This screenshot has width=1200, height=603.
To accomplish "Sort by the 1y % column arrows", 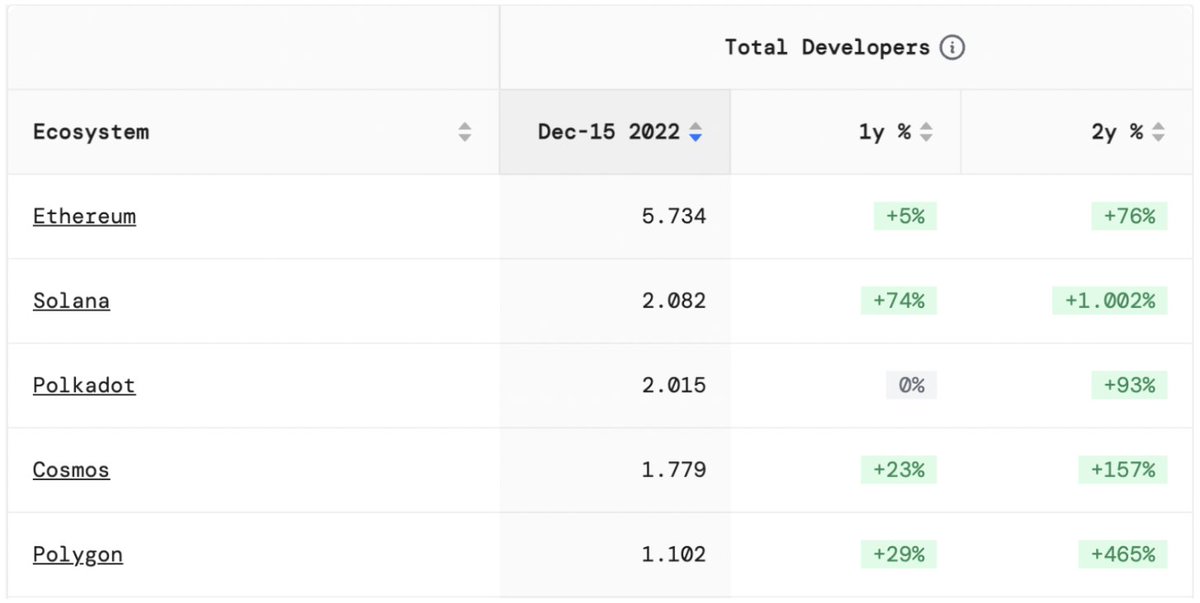I will (927, 132).
